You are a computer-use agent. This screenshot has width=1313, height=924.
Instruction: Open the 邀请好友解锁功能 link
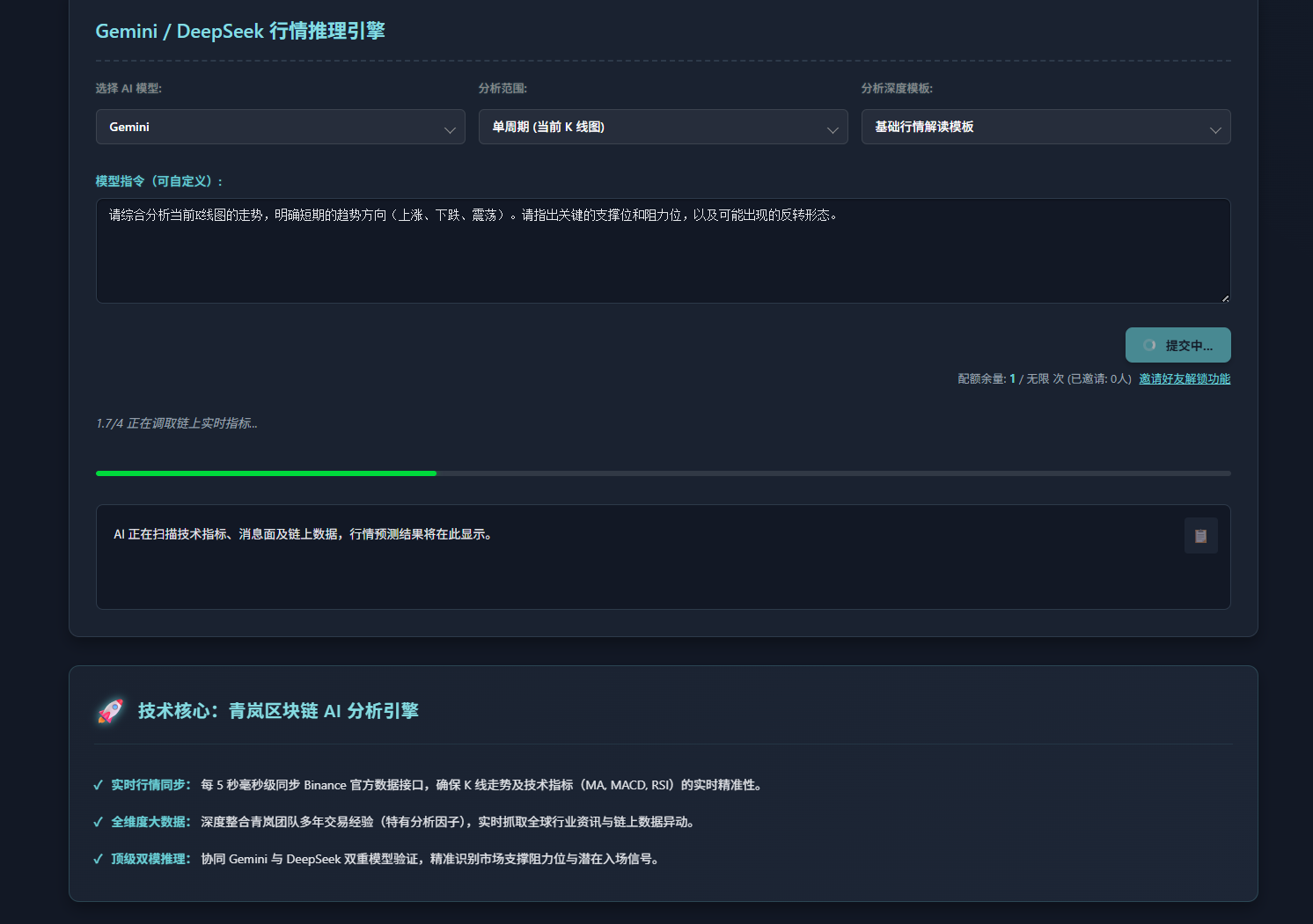[1183, 378]
